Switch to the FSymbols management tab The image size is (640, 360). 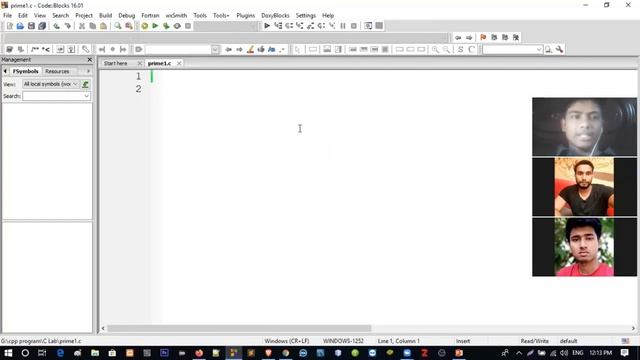25,71
